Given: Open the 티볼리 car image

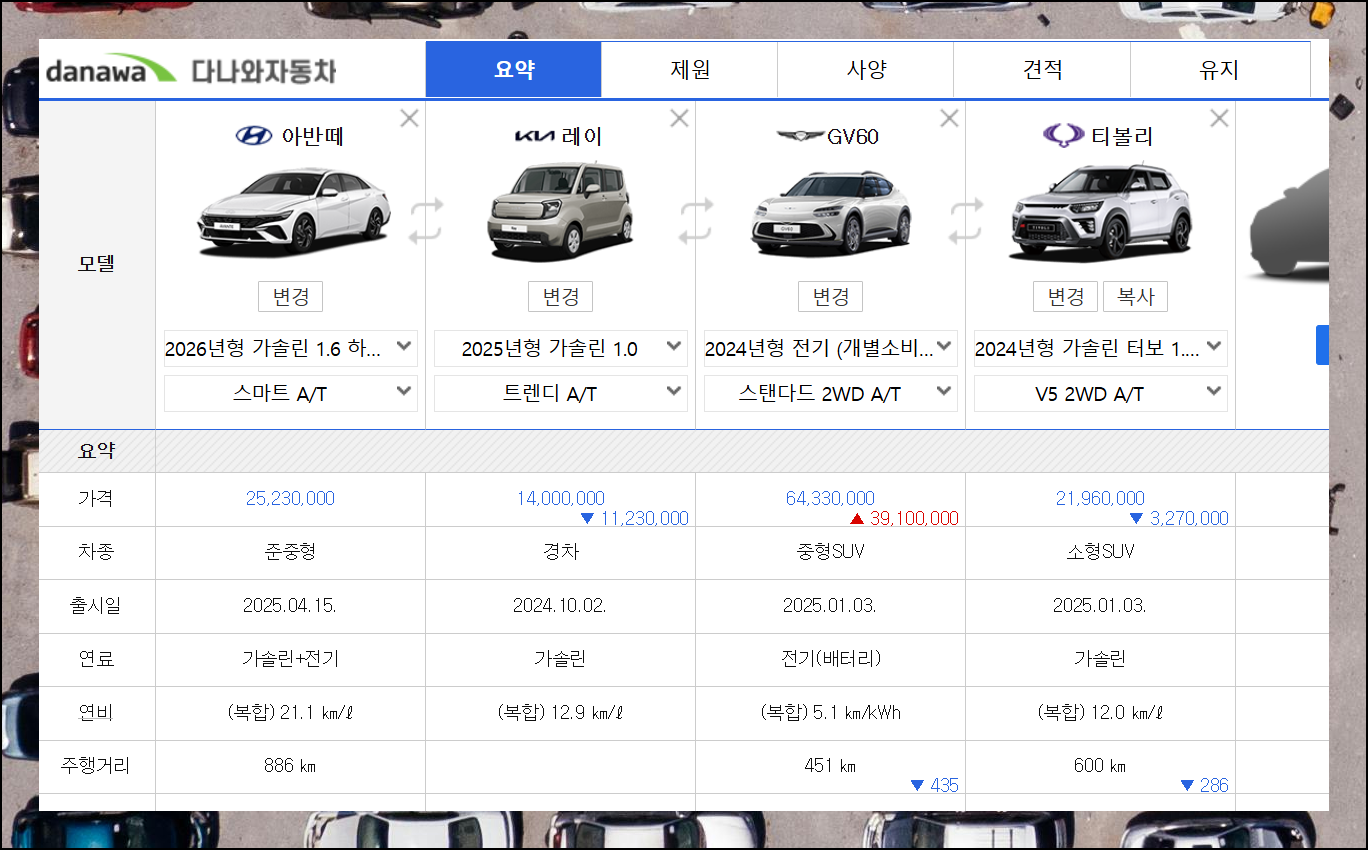Looking at the screenshot, I should tap(1101, 212).
